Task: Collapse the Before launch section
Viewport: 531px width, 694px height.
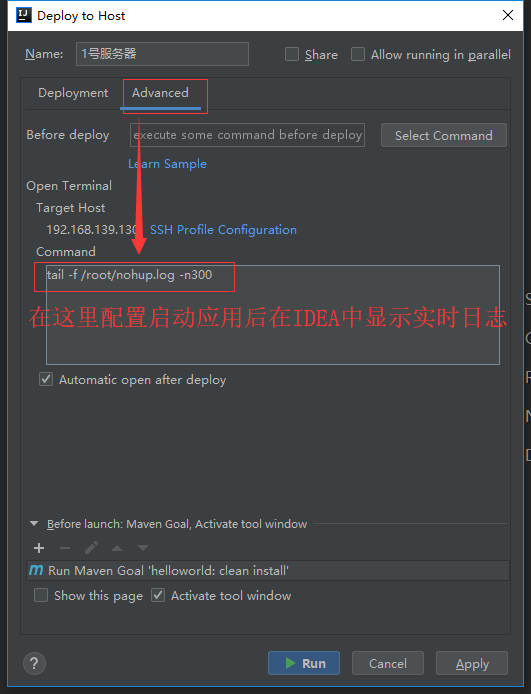Action: [34, 524]
